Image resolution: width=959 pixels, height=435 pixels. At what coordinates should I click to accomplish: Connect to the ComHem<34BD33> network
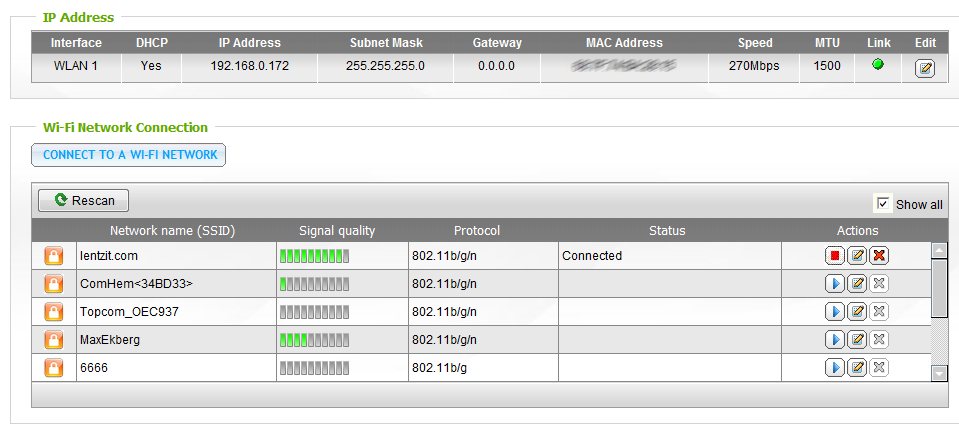pyautogui.click(x=835, y=284)
